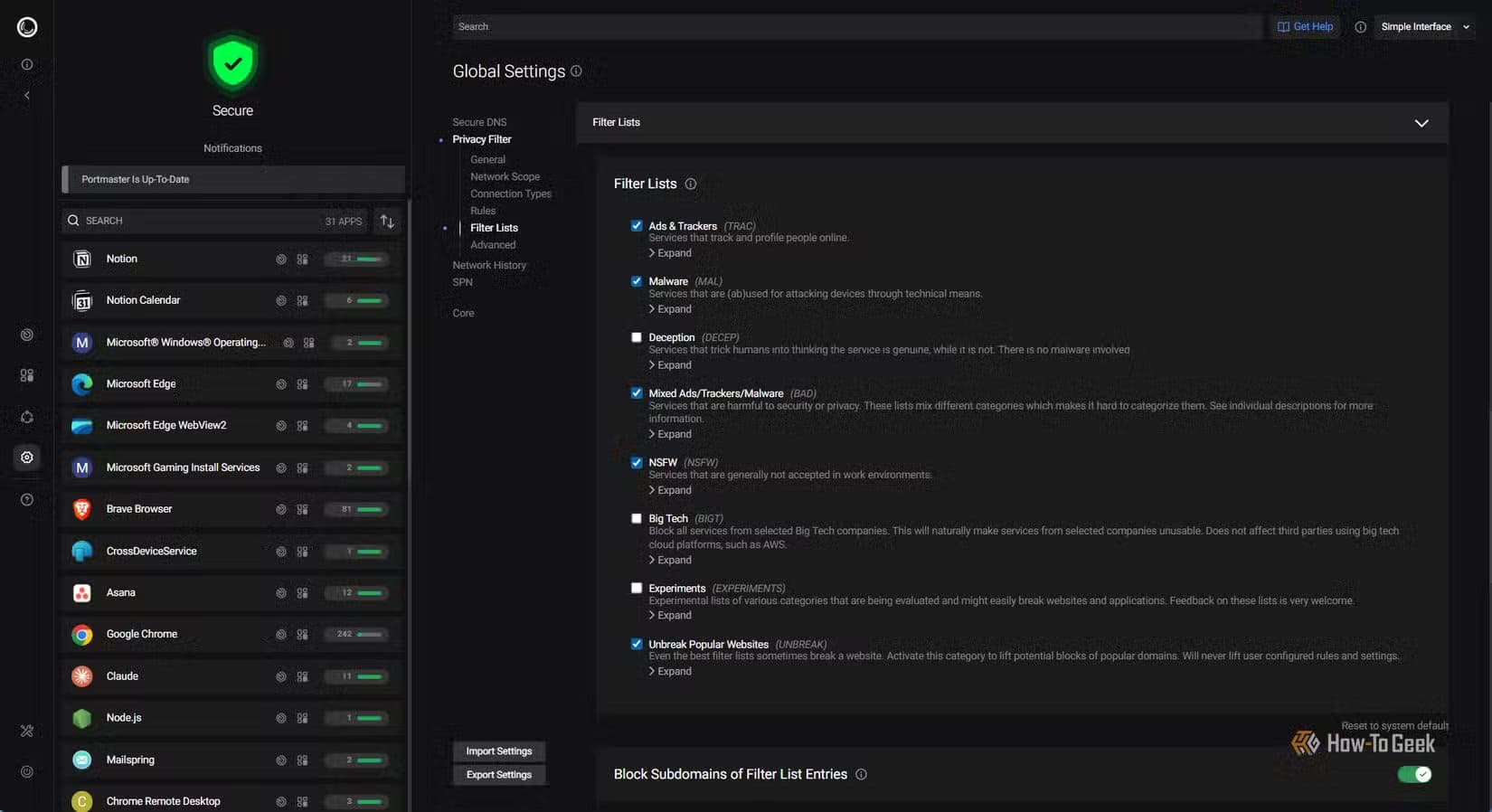Select Secure DNS in settings navigation
This screenshot has width=1492, height=812.
(479, 122)
